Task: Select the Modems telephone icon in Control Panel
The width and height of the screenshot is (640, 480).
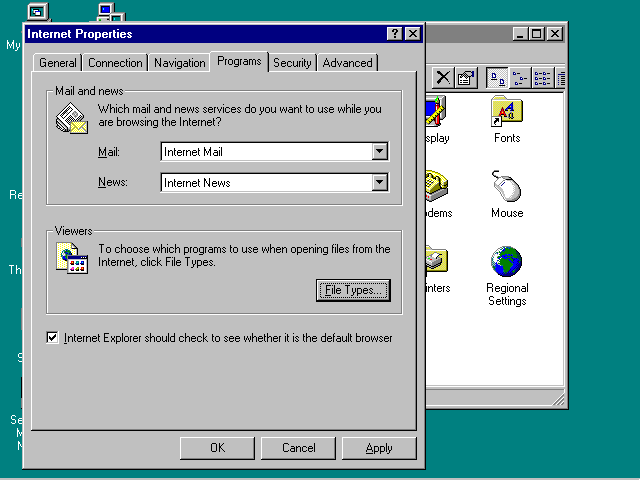Action: coord(437,186)
